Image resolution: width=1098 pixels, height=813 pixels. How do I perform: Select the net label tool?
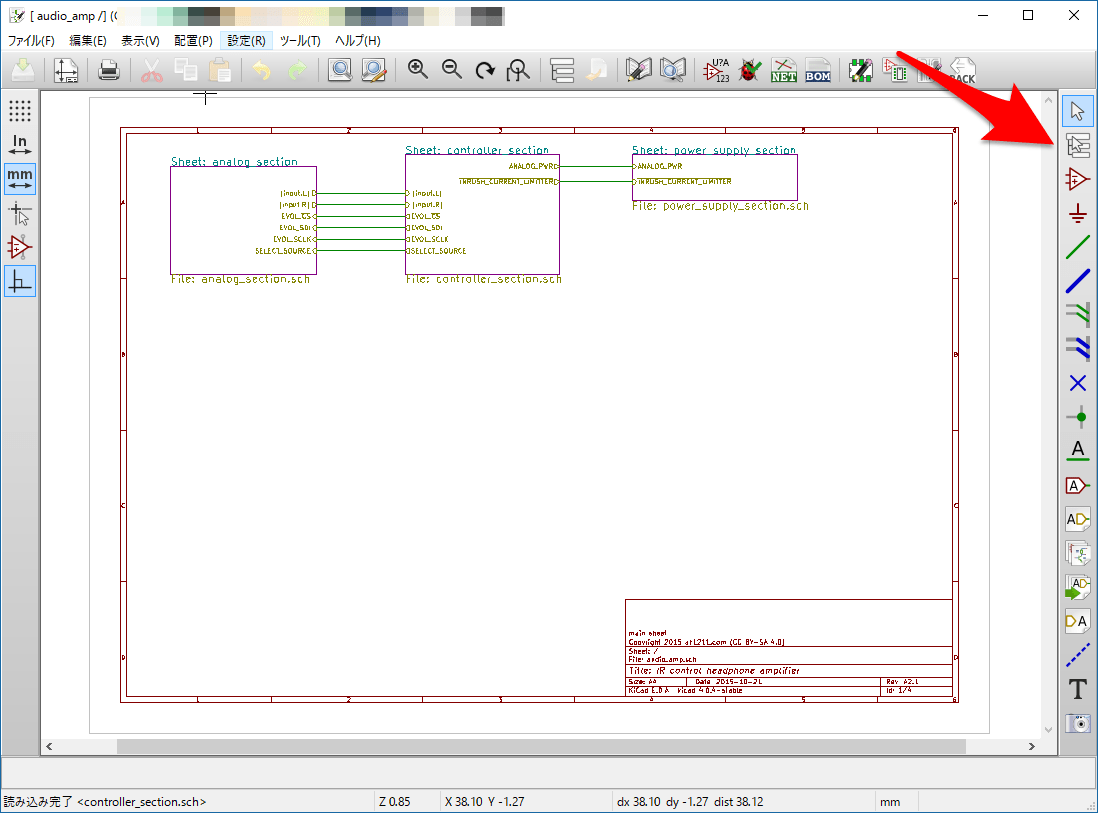1078,451
